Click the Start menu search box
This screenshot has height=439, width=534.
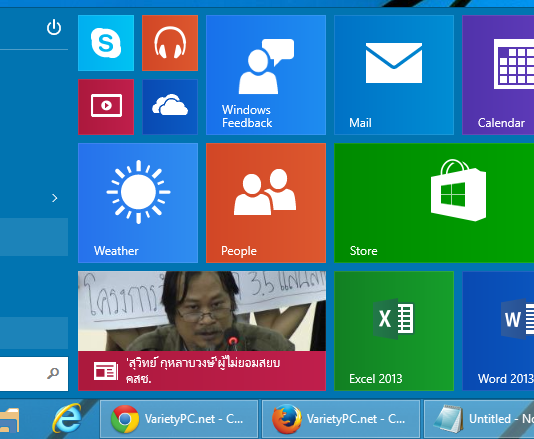34,374
